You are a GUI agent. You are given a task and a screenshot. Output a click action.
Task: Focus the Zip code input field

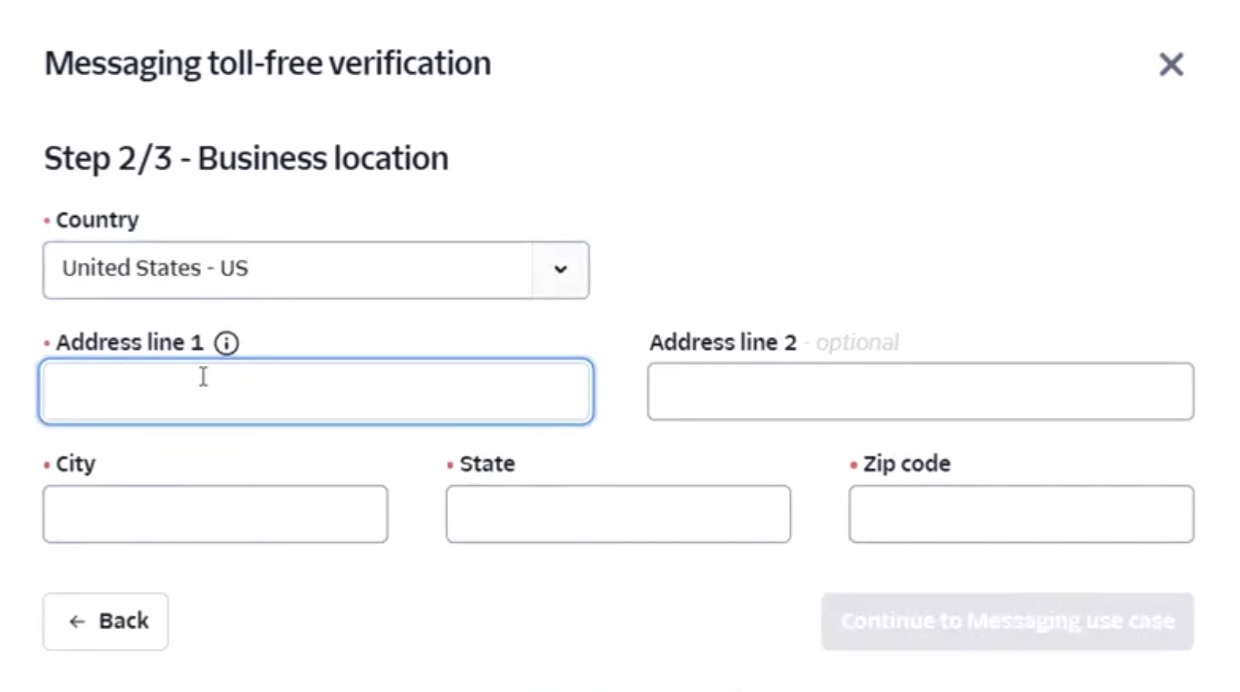tap(1021, 514)
